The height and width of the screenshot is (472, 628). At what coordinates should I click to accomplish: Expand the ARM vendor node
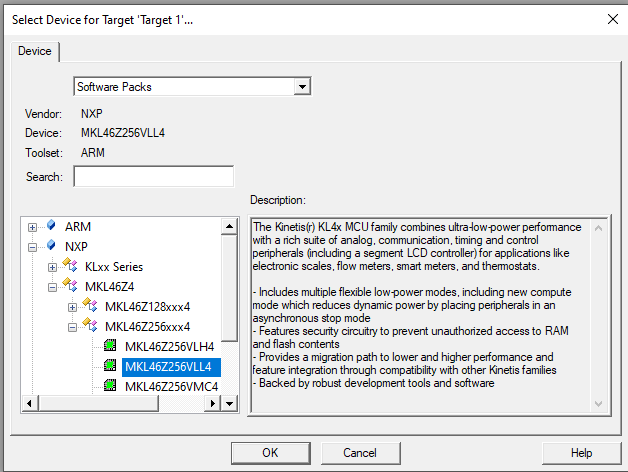point(33,227)
